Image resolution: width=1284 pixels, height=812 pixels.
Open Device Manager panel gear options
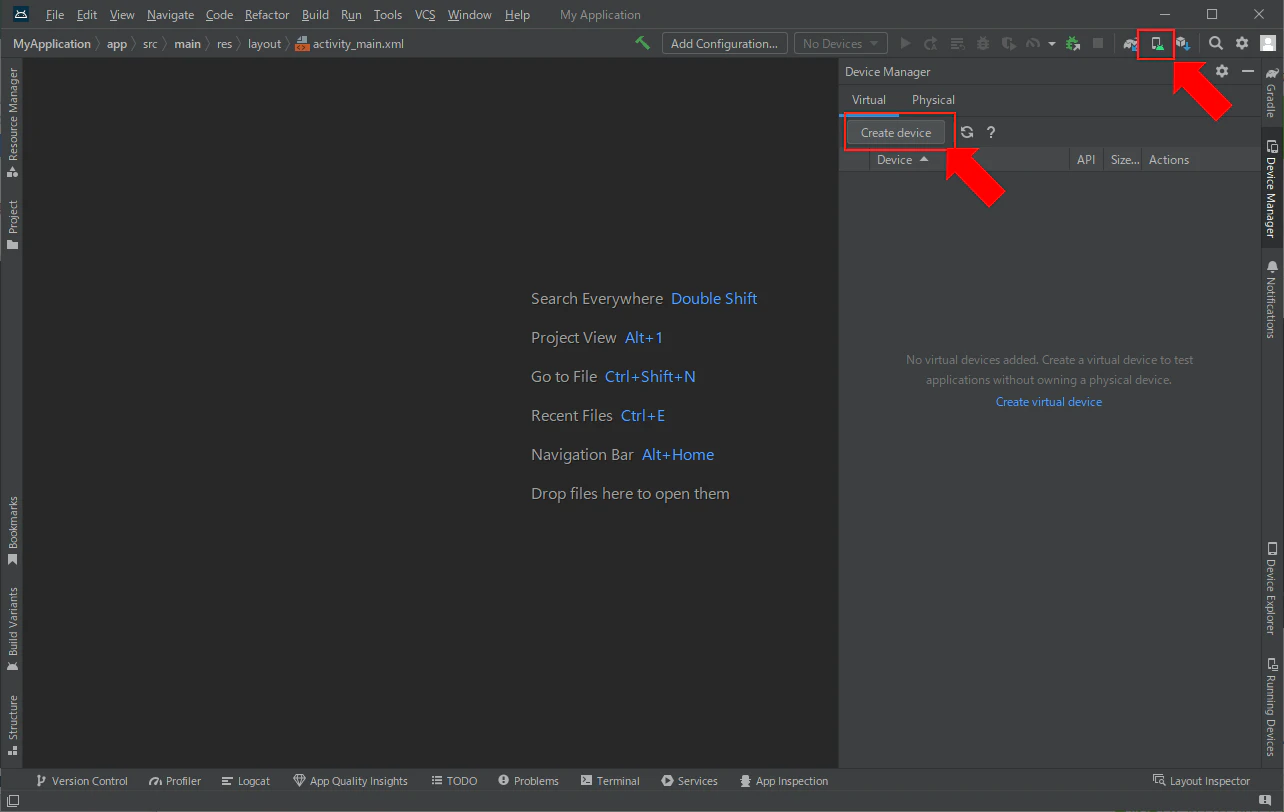[1222, 71]
